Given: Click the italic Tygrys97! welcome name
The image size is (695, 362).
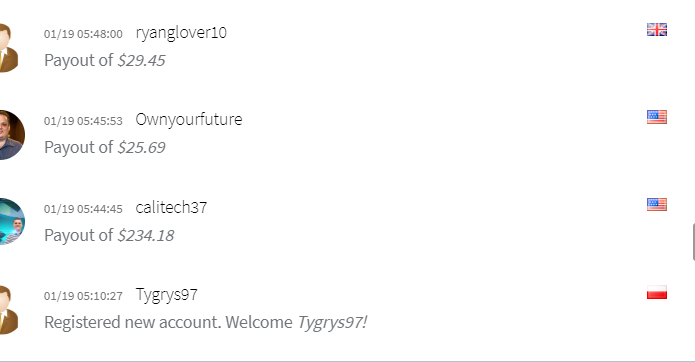Looking at the screenshot, I should point(332,322).
